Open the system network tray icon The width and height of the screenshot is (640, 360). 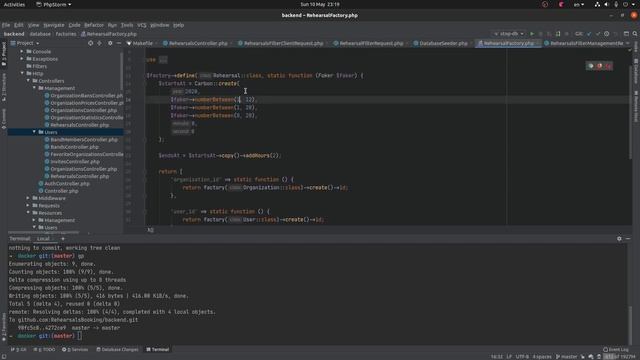597,4
